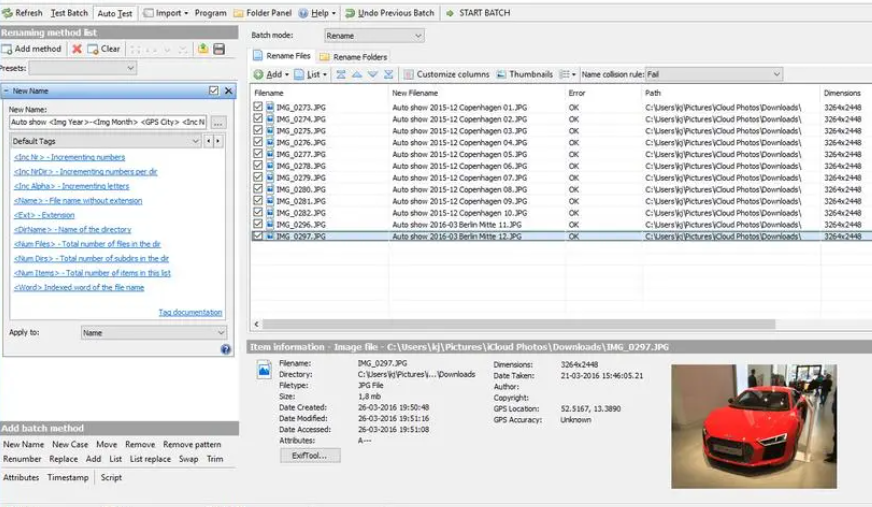
Task: Add the Script batch method
Action: pyautogui.click(x=111, y=477)
